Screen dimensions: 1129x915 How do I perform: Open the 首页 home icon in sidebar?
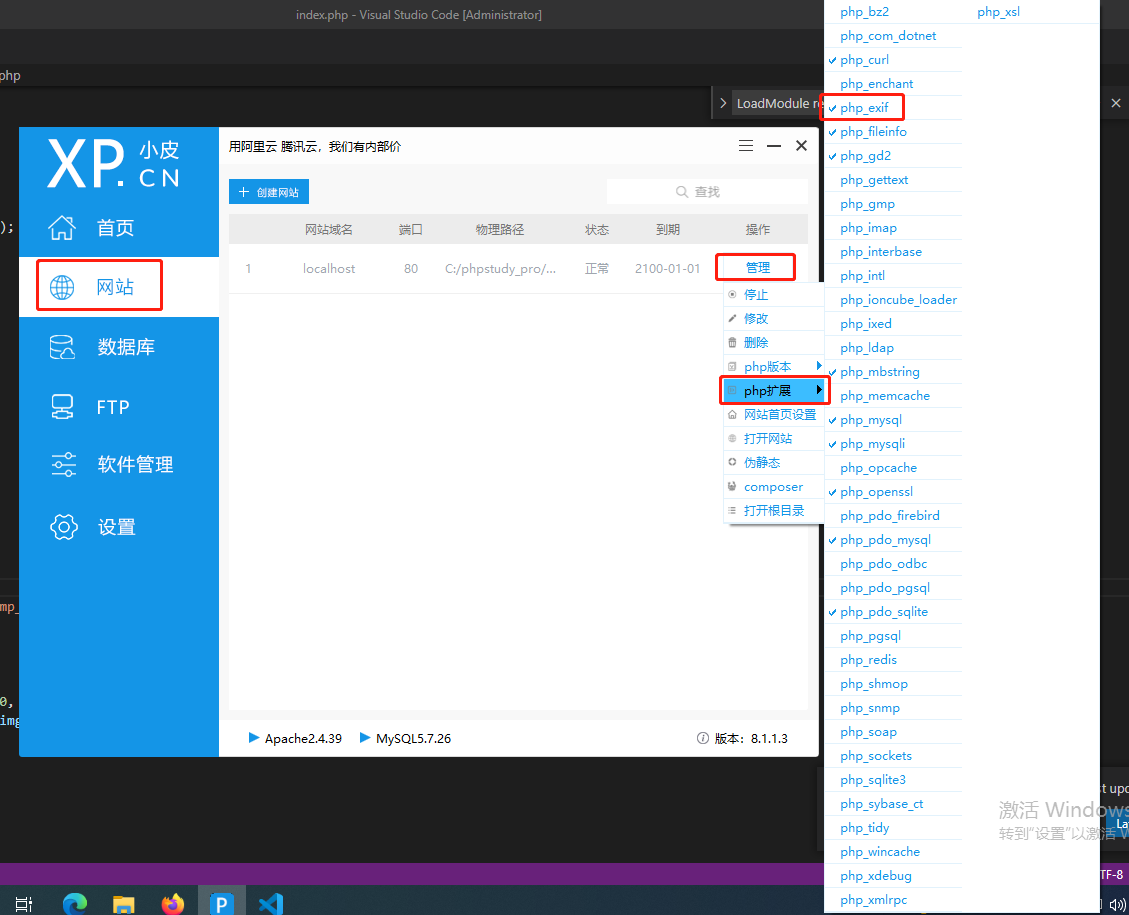click(x=62, y=227)
